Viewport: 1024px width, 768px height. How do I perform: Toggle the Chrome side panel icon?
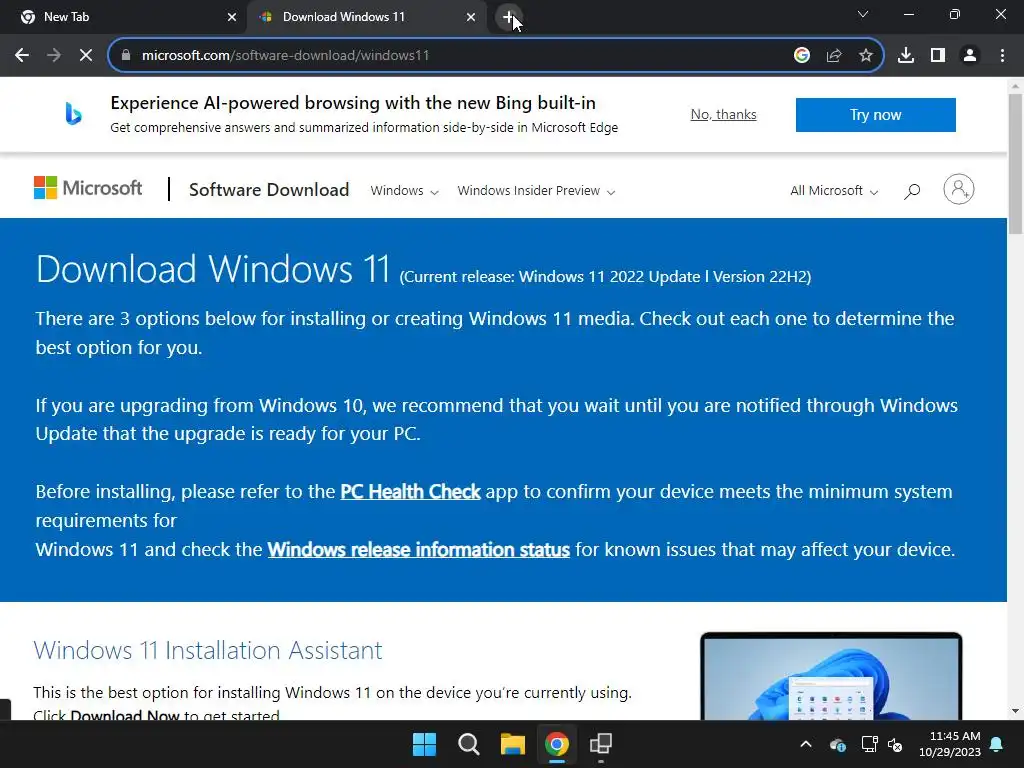938,56
